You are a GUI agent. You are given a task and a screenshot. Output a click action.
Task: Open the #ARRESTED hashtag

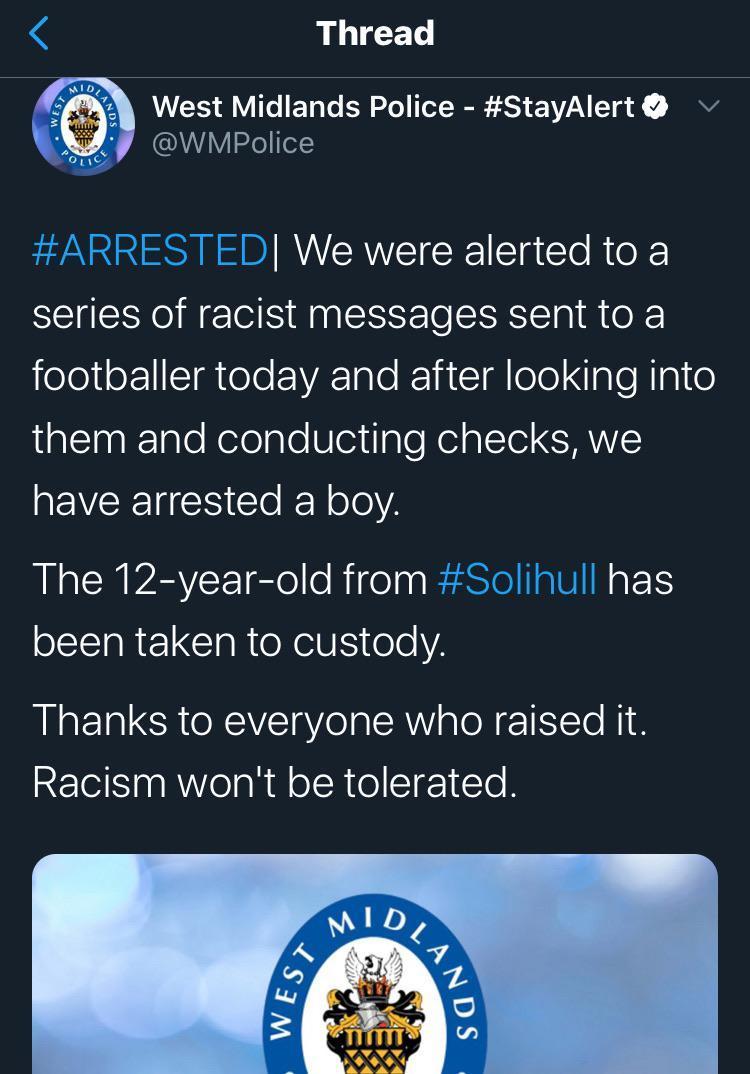click(150, 250)
